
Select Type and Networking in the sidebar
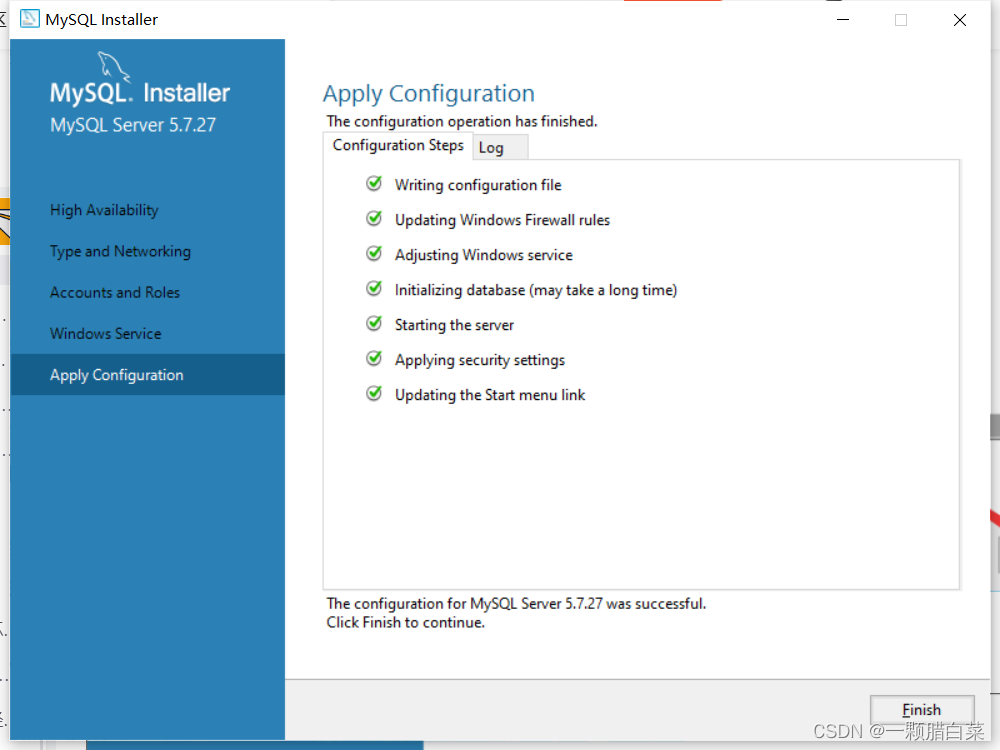(x=120, y=251)
